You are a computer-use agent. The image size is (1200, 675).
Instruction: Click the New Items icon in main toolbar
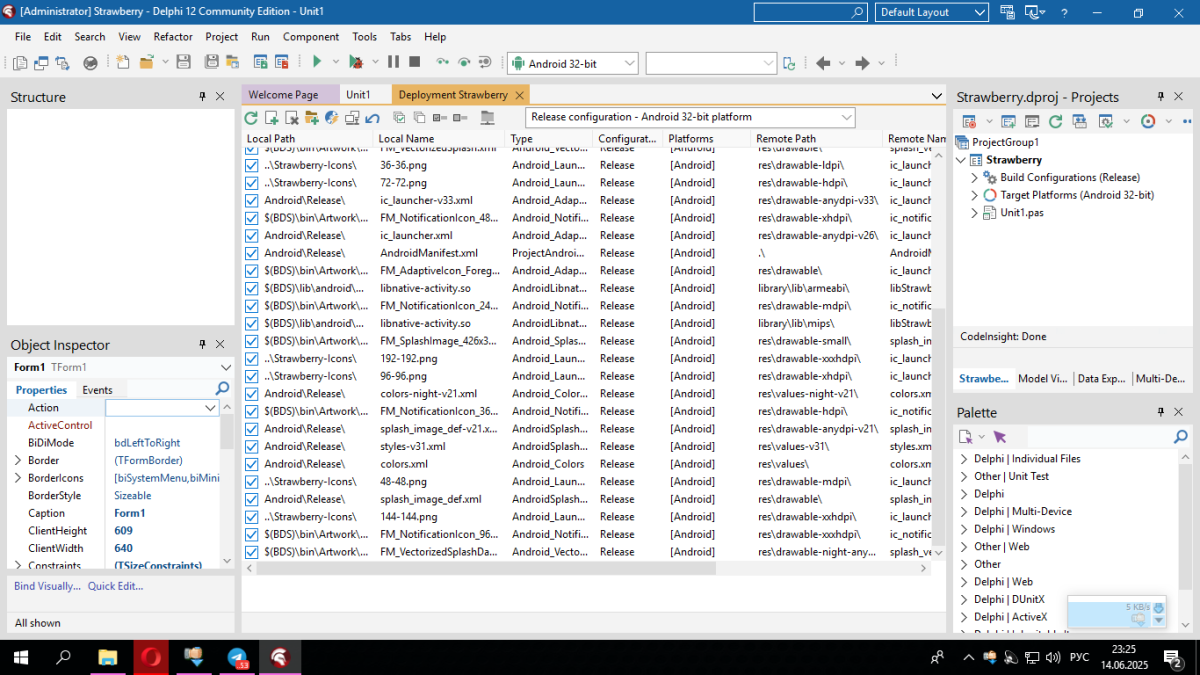tap(123, 62)
